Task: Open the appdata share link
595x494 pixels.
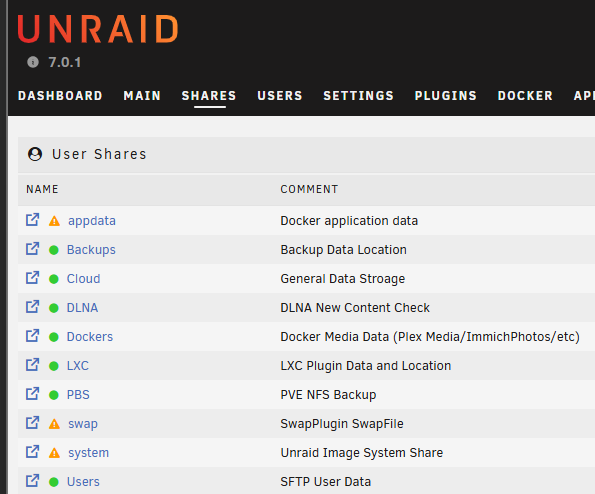Action: (x=92, y=221)
